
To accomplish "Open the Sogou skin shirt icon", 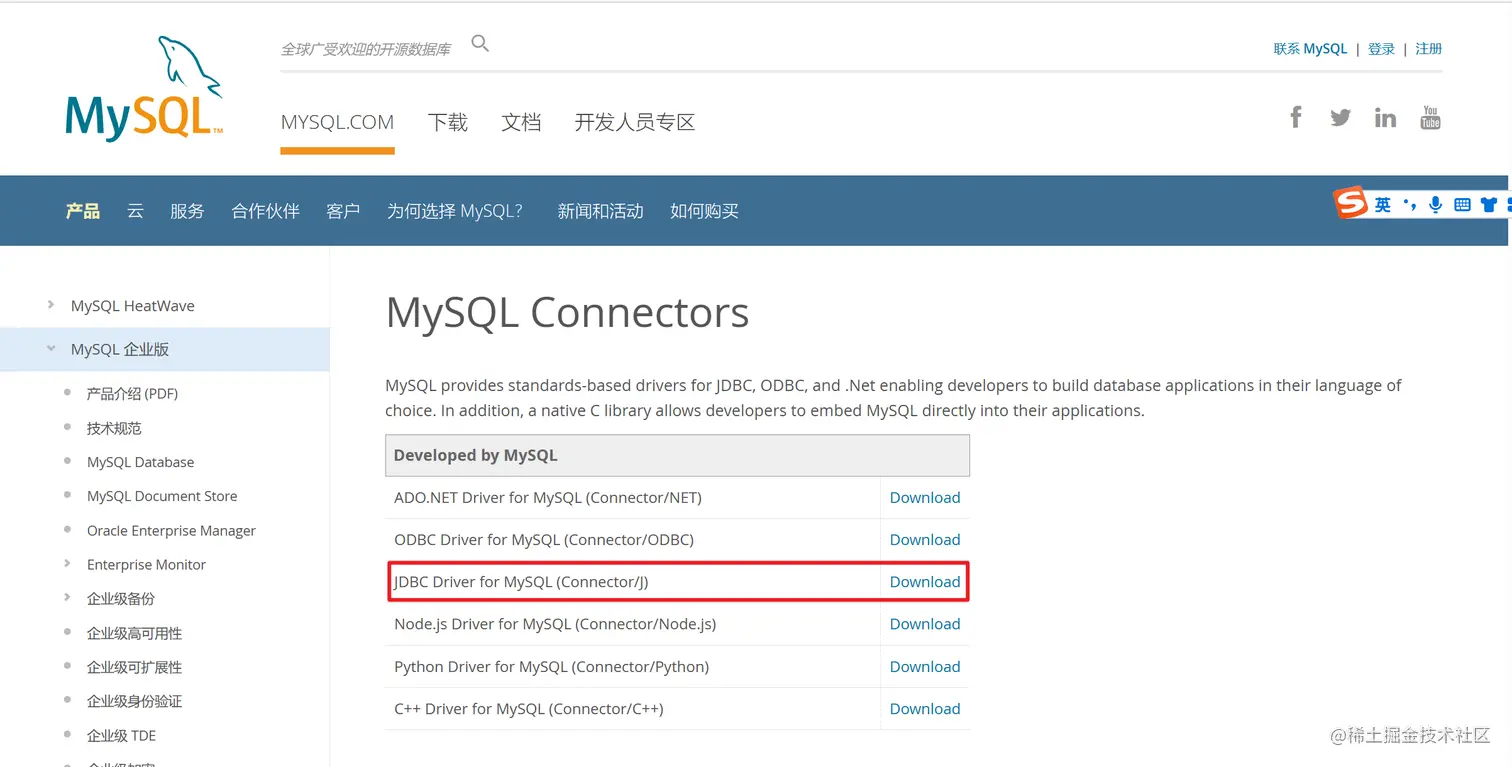I will pyautogui.click(x=1489, y=205).
